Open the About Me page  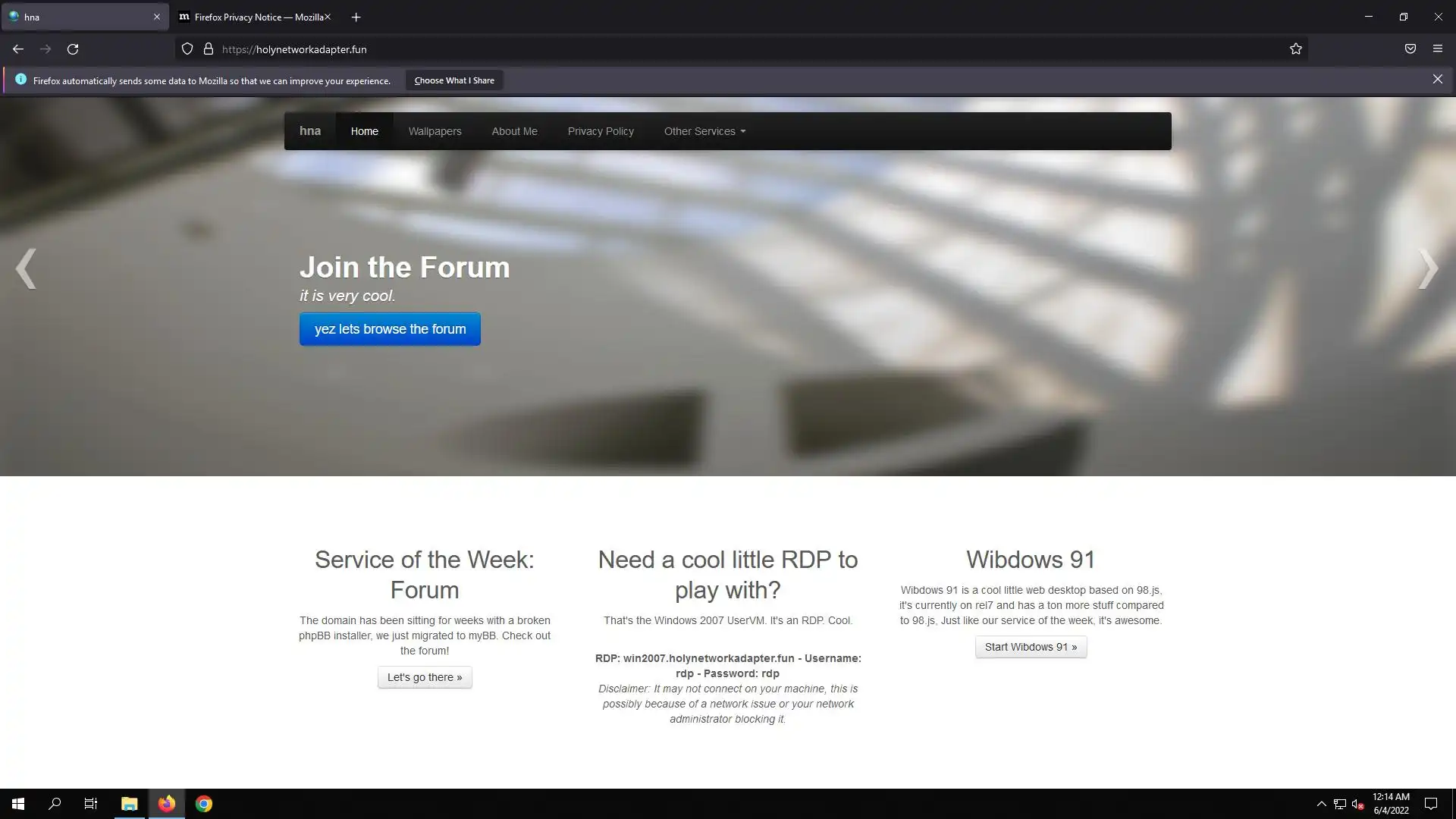point(514,131)
